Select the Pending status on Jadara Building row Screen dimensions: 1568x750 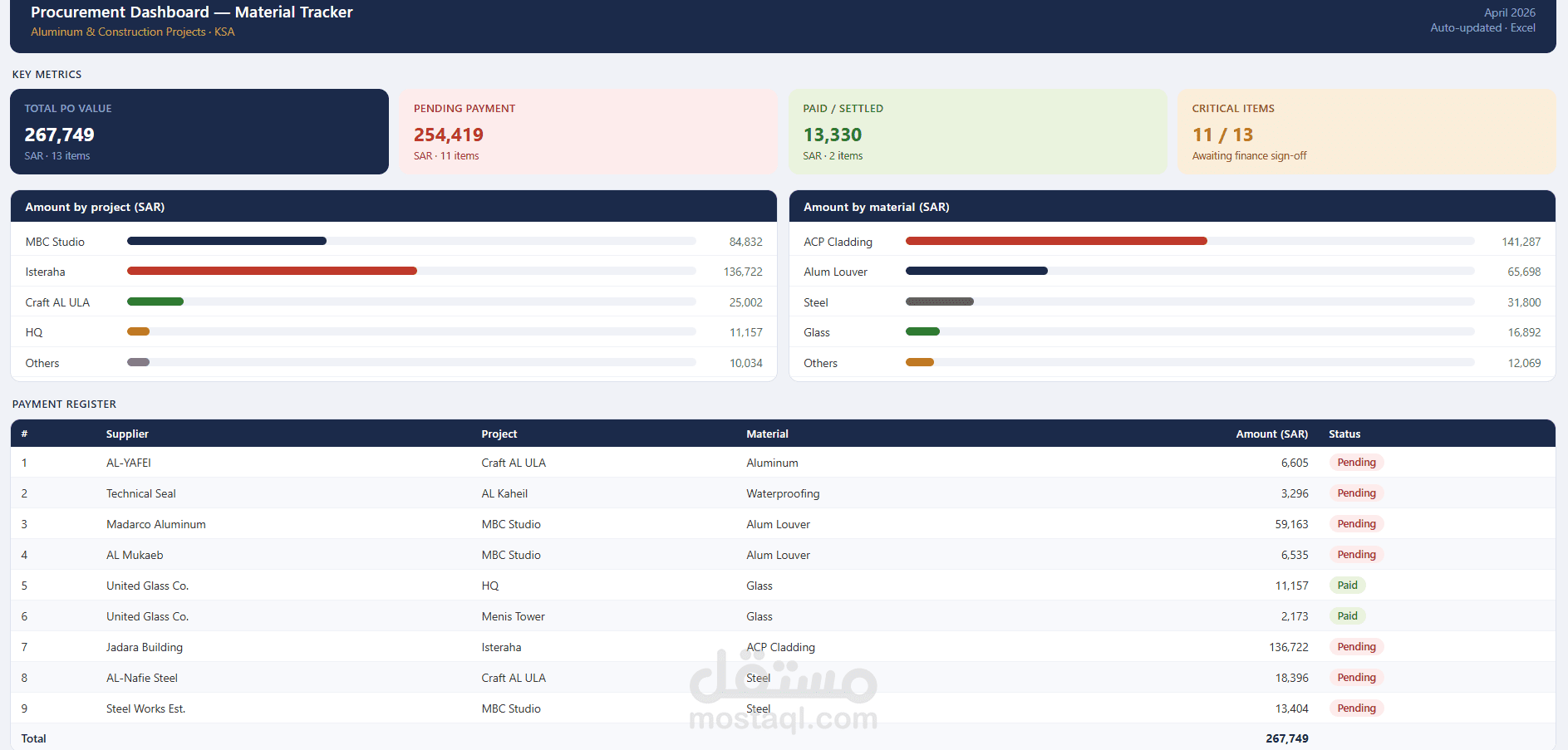1355,646
